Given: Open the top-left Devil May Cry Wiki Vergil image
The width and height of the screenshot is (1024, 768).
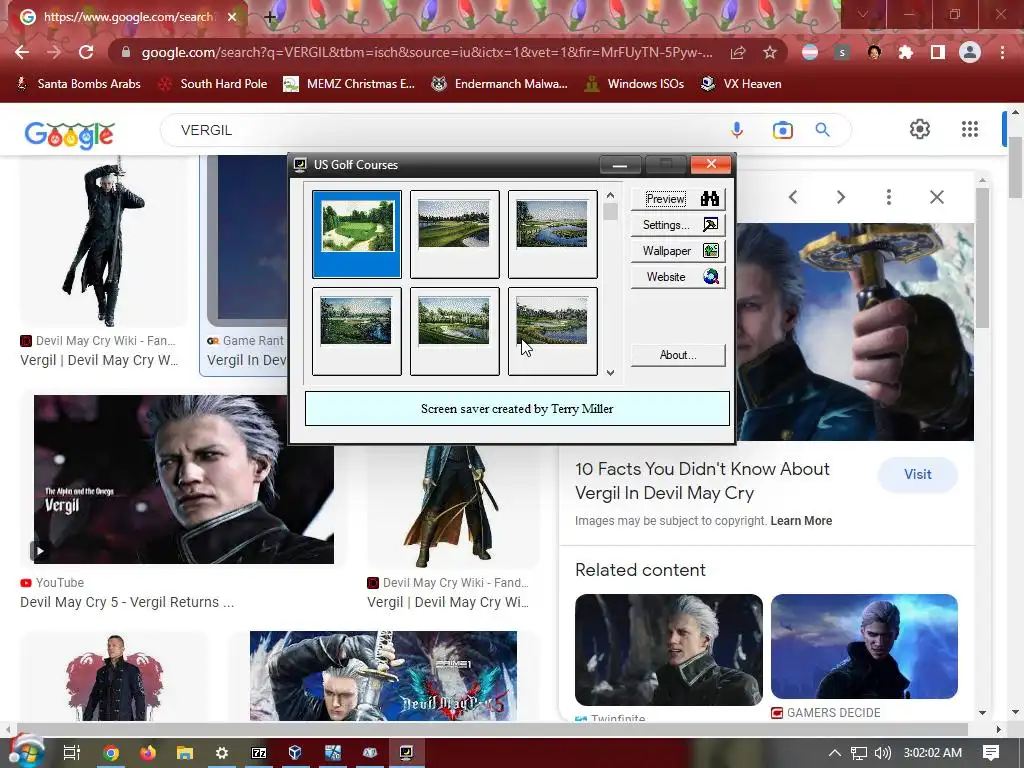Looking at the screenshot, I should coord(103,240).
